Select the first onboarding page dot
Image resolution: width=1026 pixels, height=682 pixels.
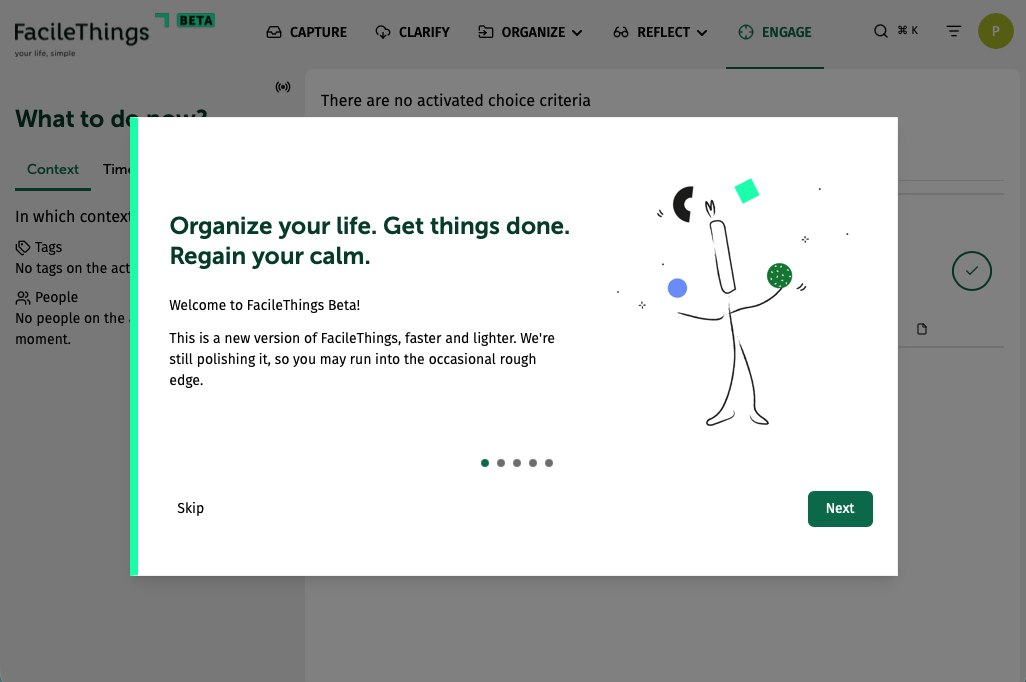[x=485, y=463]
